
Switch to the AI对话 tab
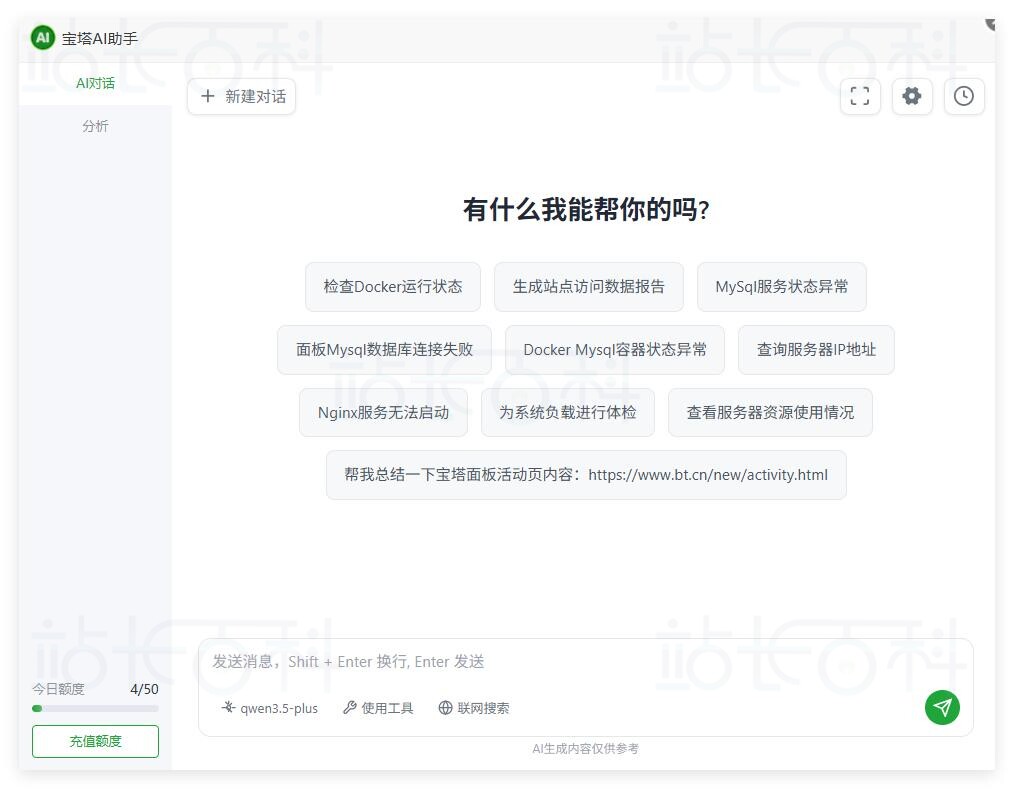point(95,83)
